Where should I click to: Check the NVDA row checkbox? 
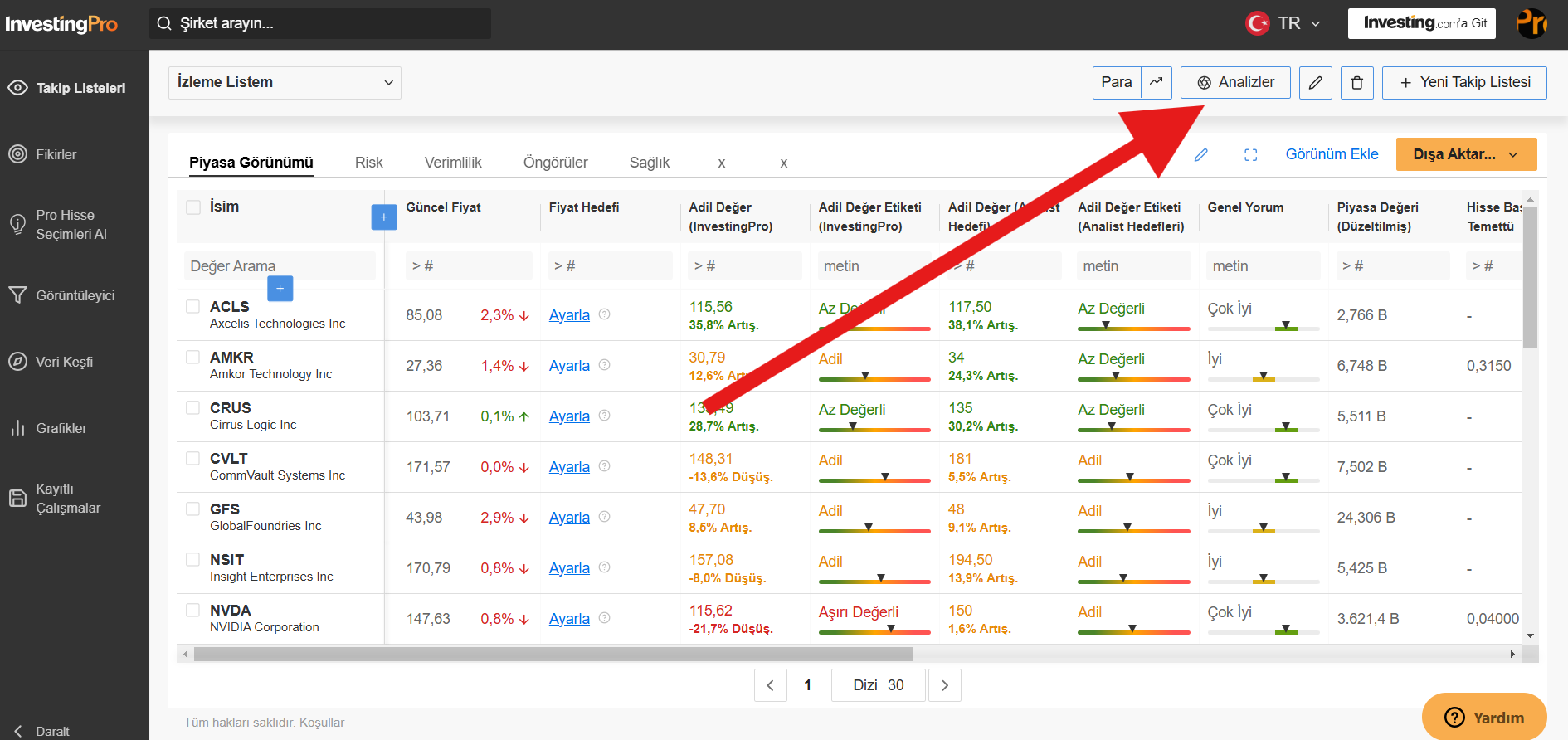point(193,610)
